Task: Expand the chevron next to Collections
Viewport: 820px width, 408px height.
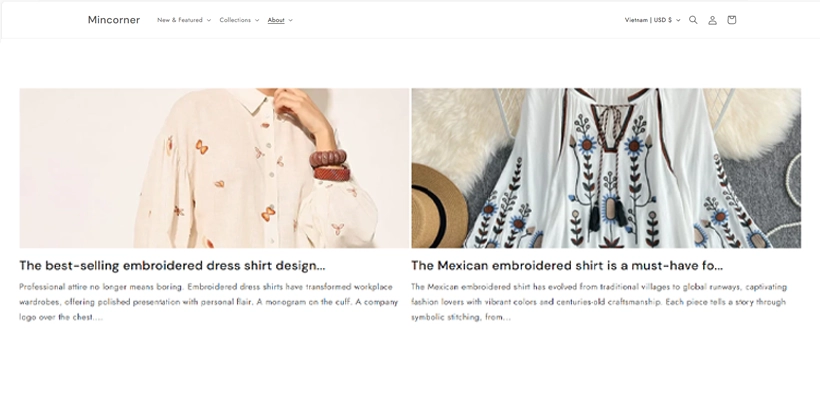Action: (x=257, y=20)
